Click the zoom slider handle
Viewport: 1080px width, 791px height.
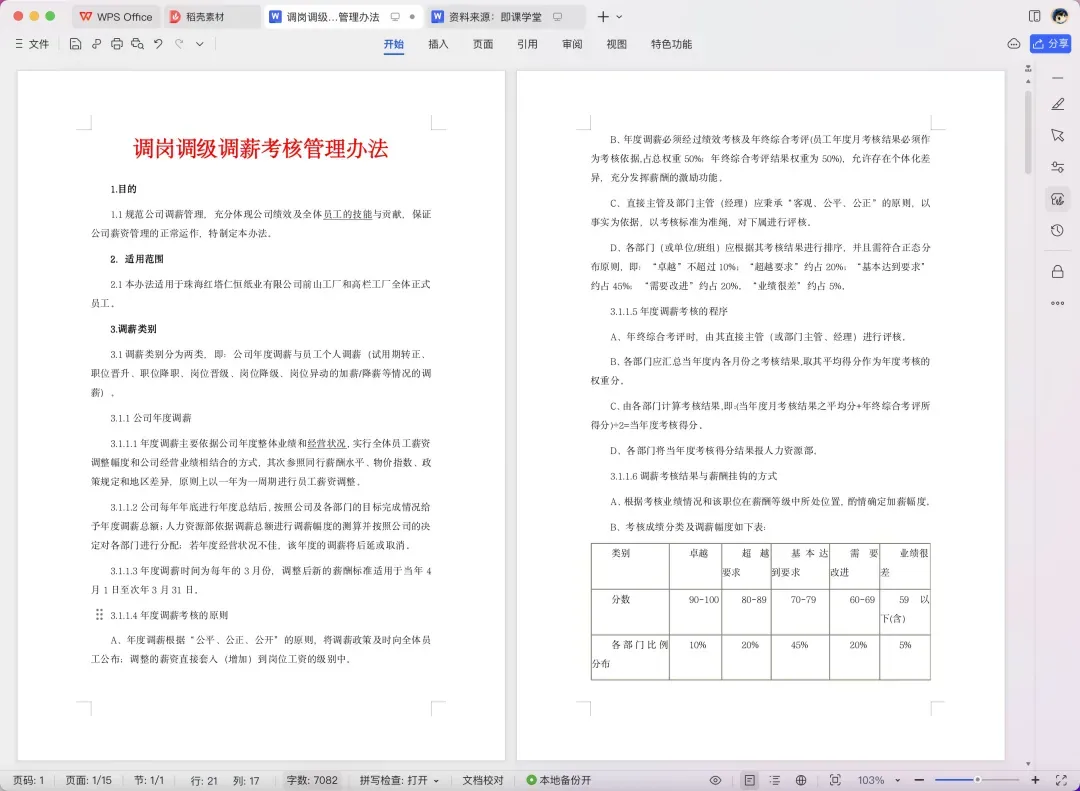(x=977, y=780)
